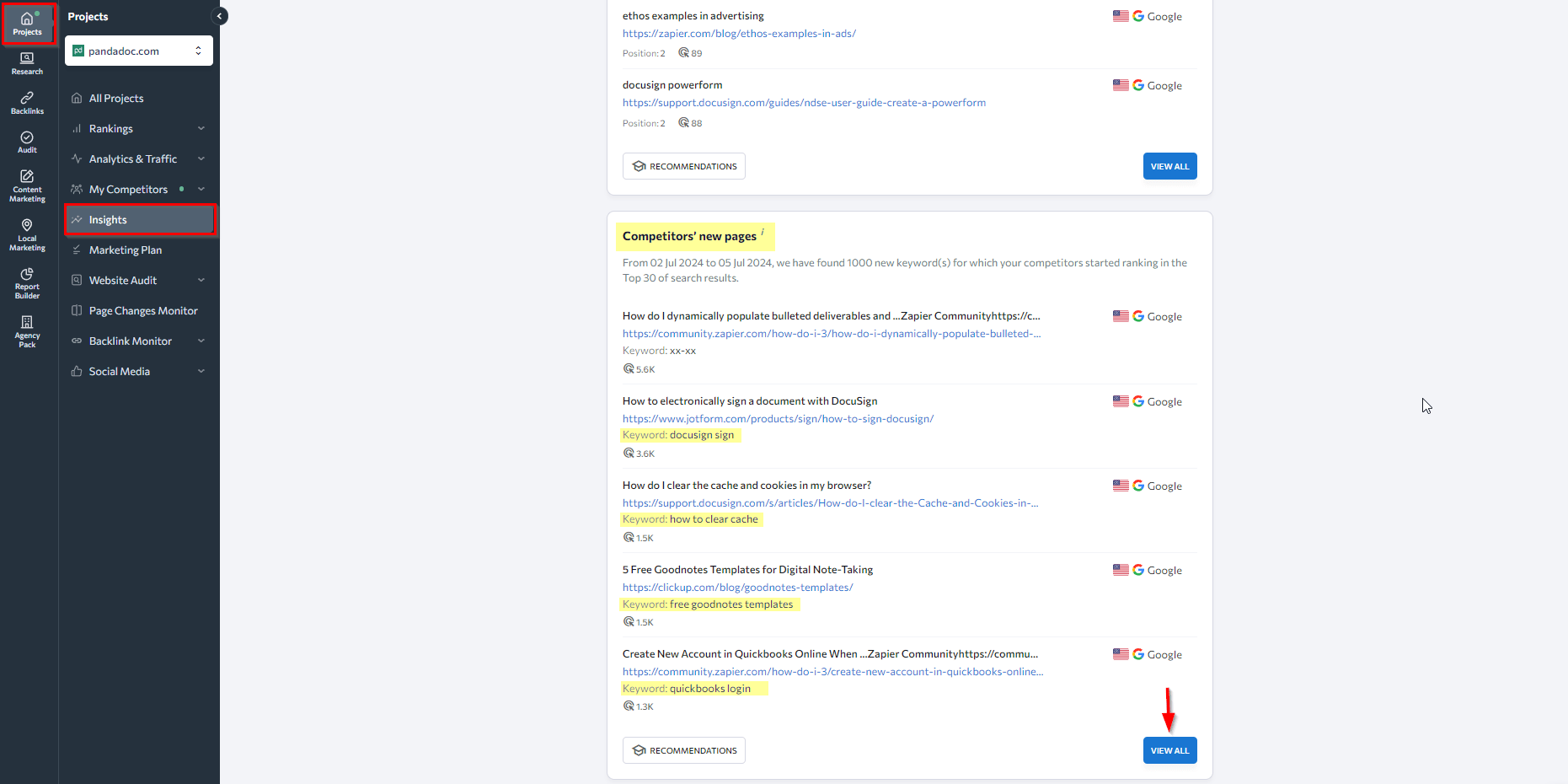Expand the Social Media chevron
The width and height of the screenshot is (1568, 784).
pos(201,371)
